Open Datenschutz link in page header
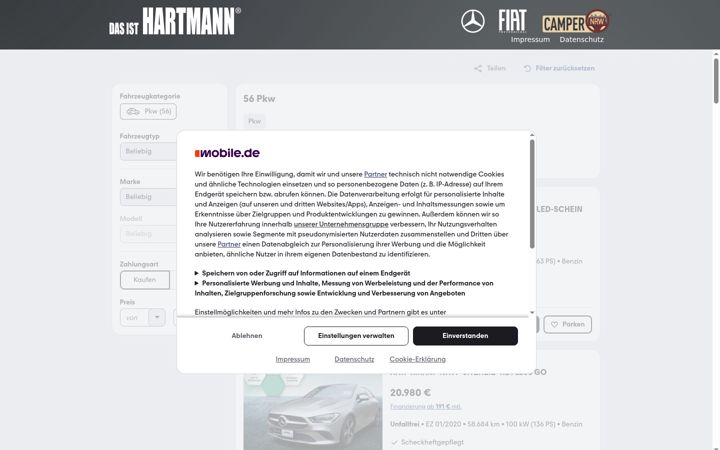The height and width of the screenshot is (450, 720). [x=581, y=39]
